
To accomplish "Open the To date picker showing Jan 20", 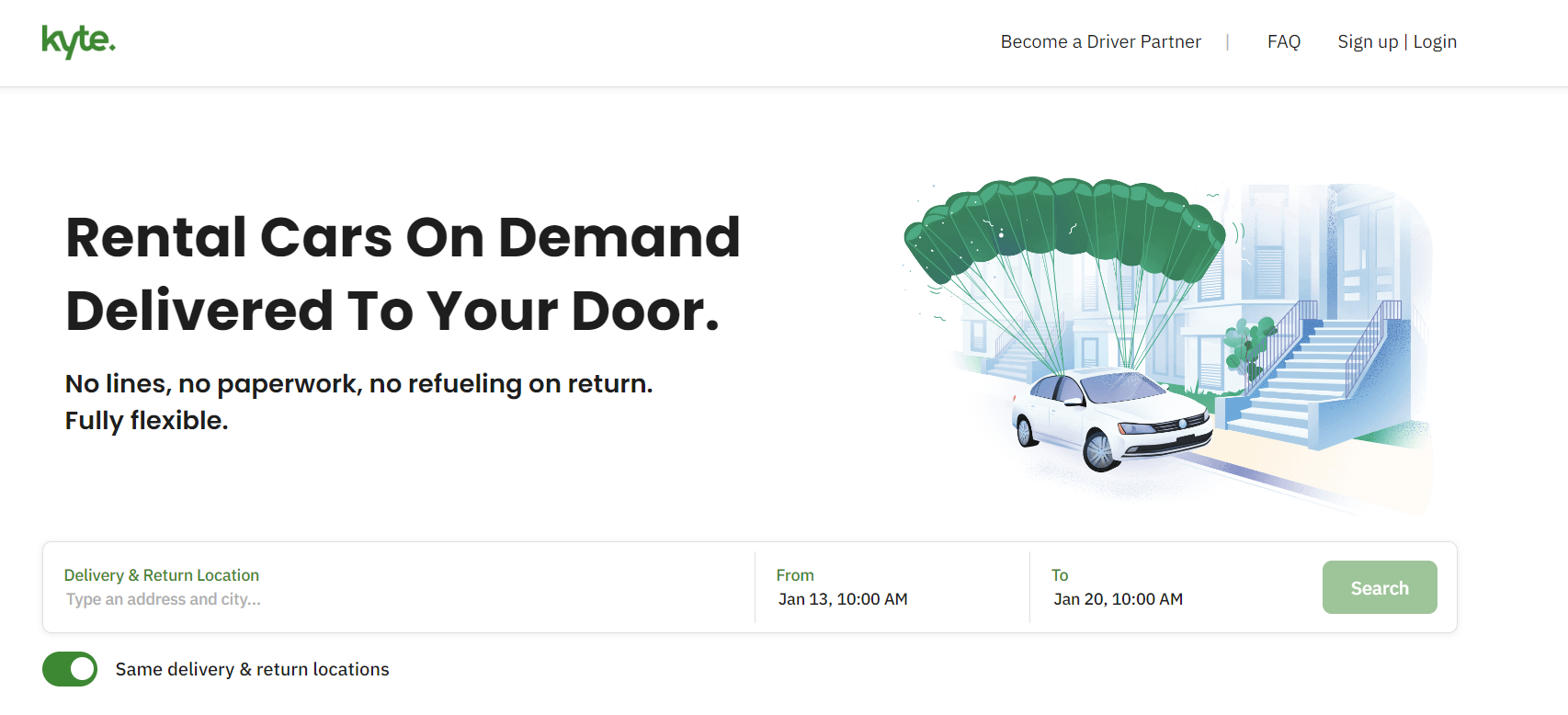I will (1118, 599).
